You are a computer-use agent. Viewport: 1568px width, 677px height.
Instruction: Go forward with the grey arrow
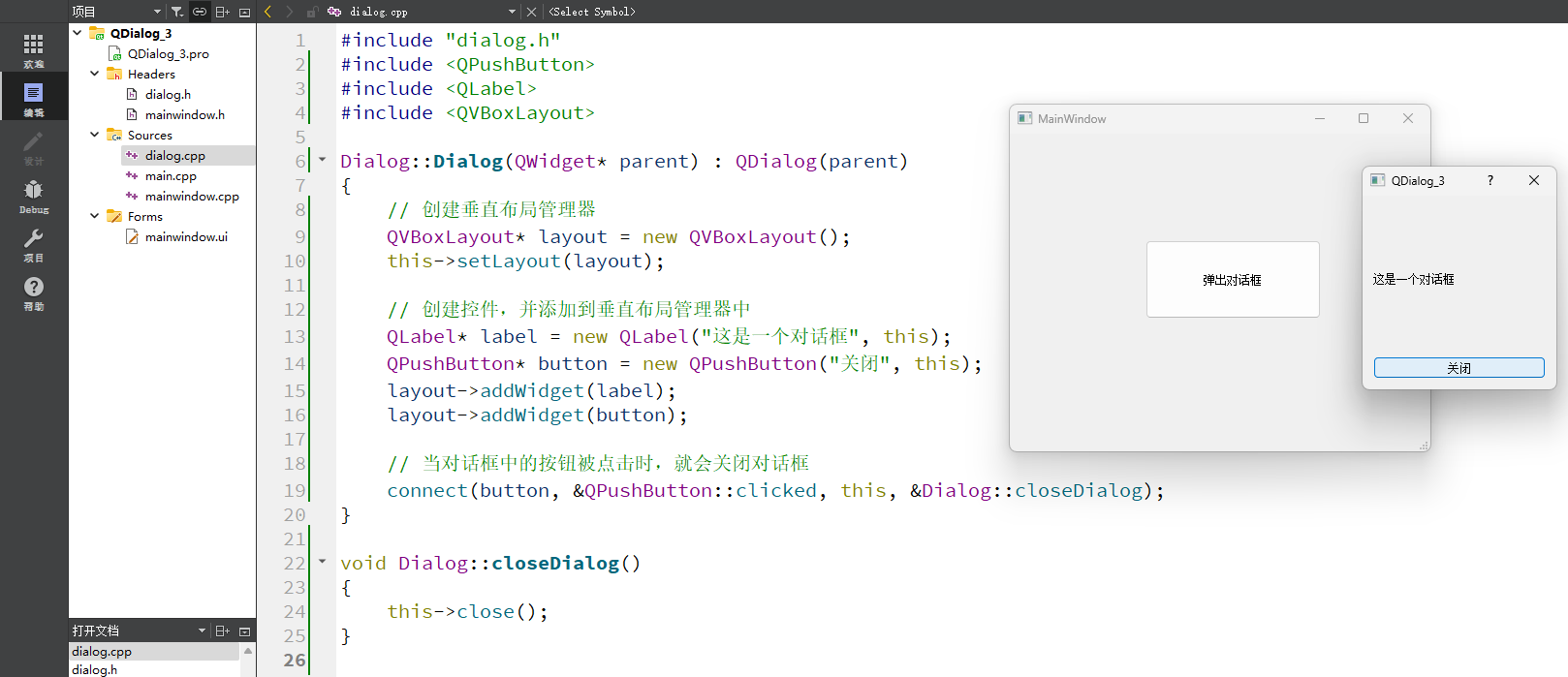coord(289,12)
